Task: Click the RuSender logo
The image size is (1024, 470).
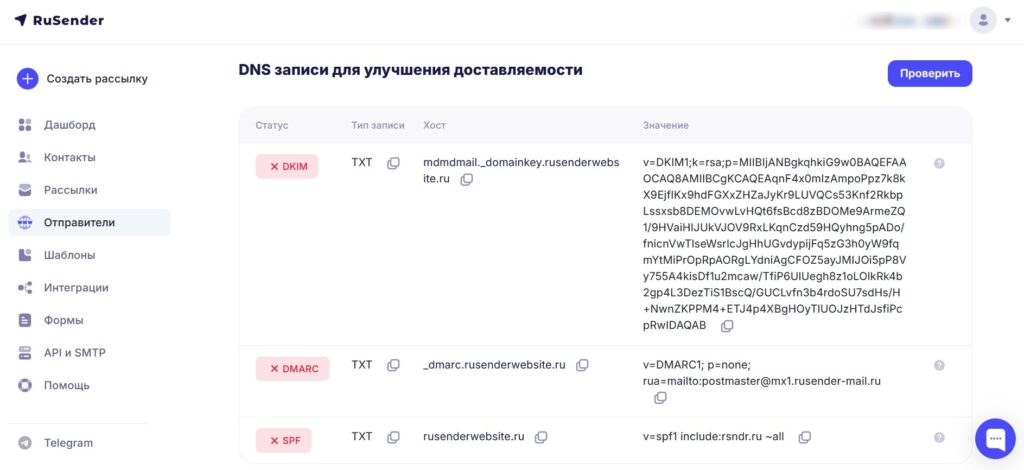Action: [x=59, y=20]
